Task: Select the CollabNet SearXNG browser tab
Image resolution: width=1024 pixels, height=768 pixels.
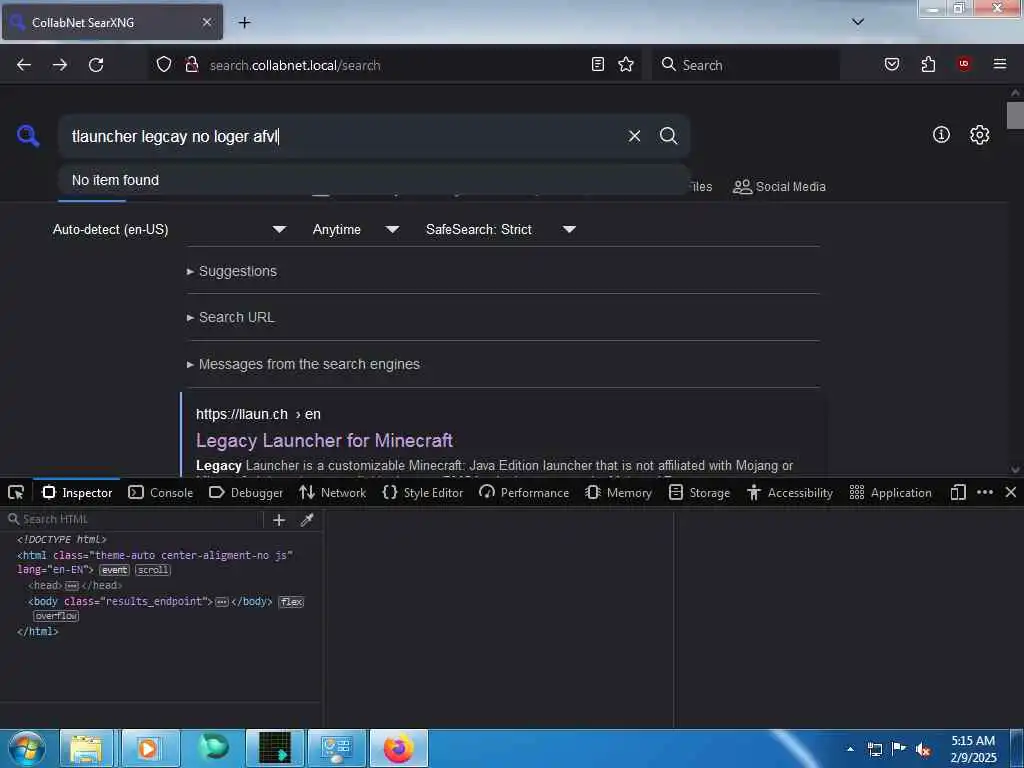Action: [x=112, y=22]
